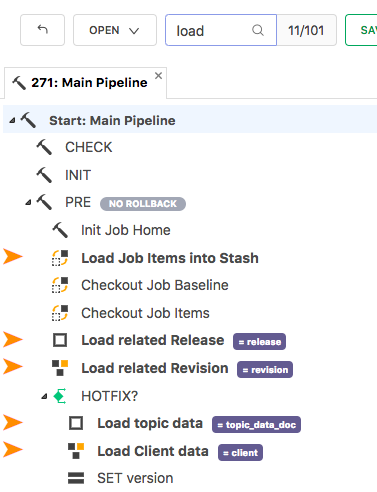Select the Checkout Job Baseline step
Screen dimensions: 377x492
[155, 285]
